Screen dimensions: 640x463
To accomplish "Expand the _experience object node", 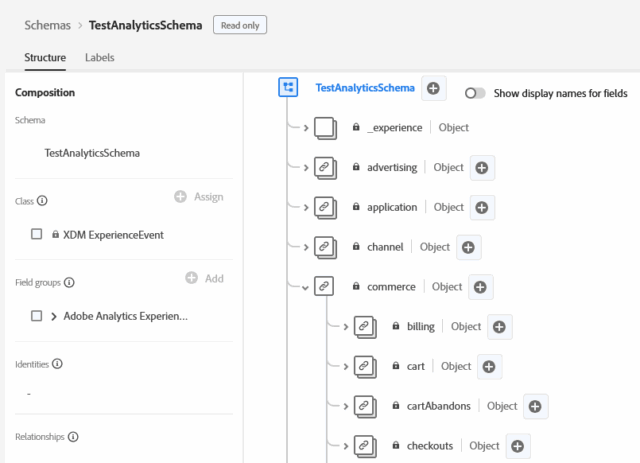I will point(305,128).
